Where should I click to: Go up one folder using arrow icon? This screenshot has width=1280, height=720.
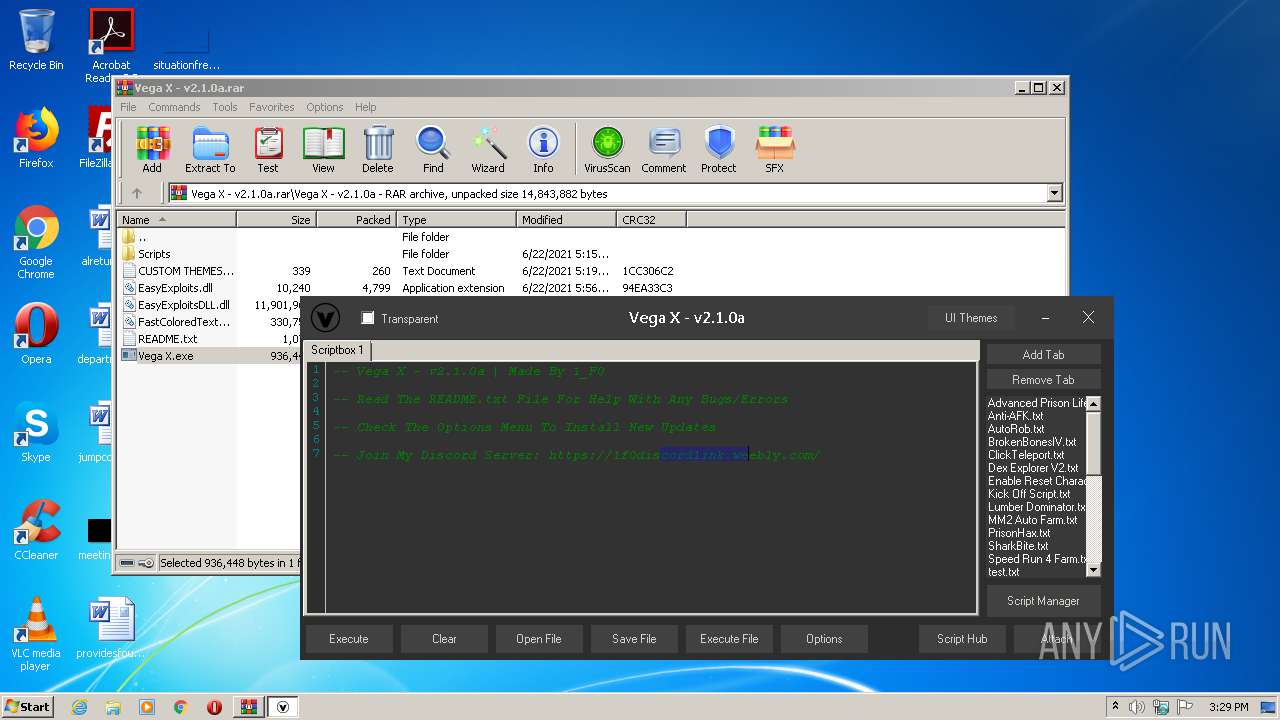coord(137,193)
